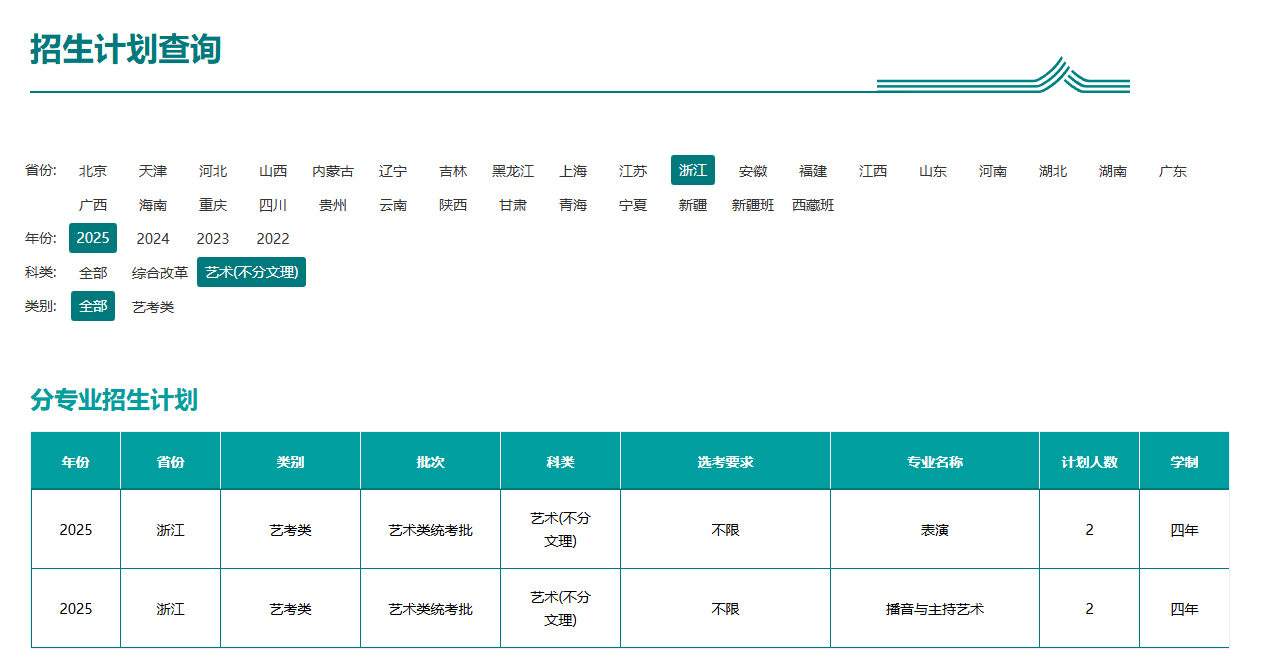Screen dimensions: 1272x671
Task: Click 全部 in the 科类 row
Action: (x=93, y=273)
